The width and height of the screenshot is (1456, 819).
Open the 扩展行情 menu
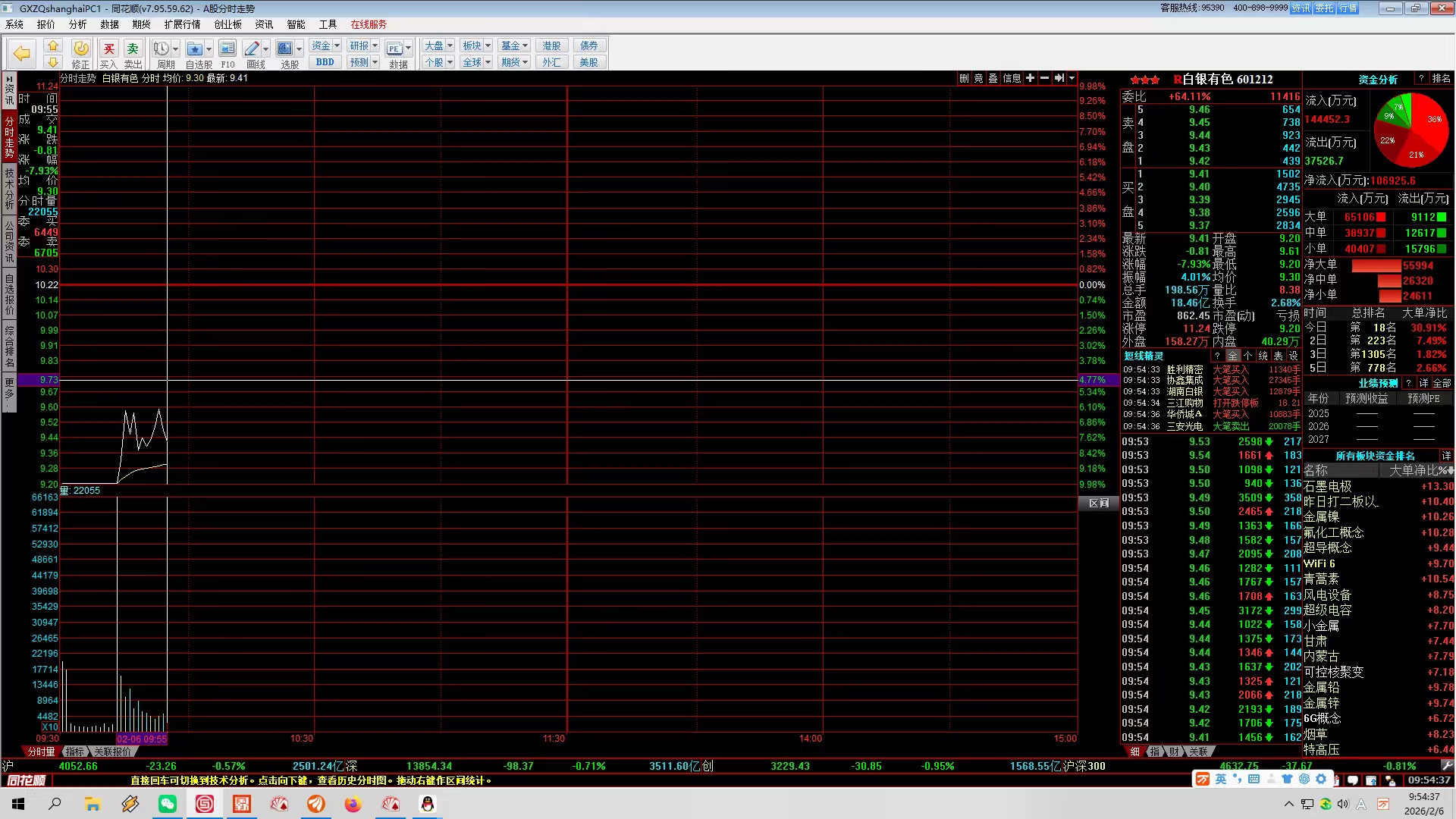point(182,24)
